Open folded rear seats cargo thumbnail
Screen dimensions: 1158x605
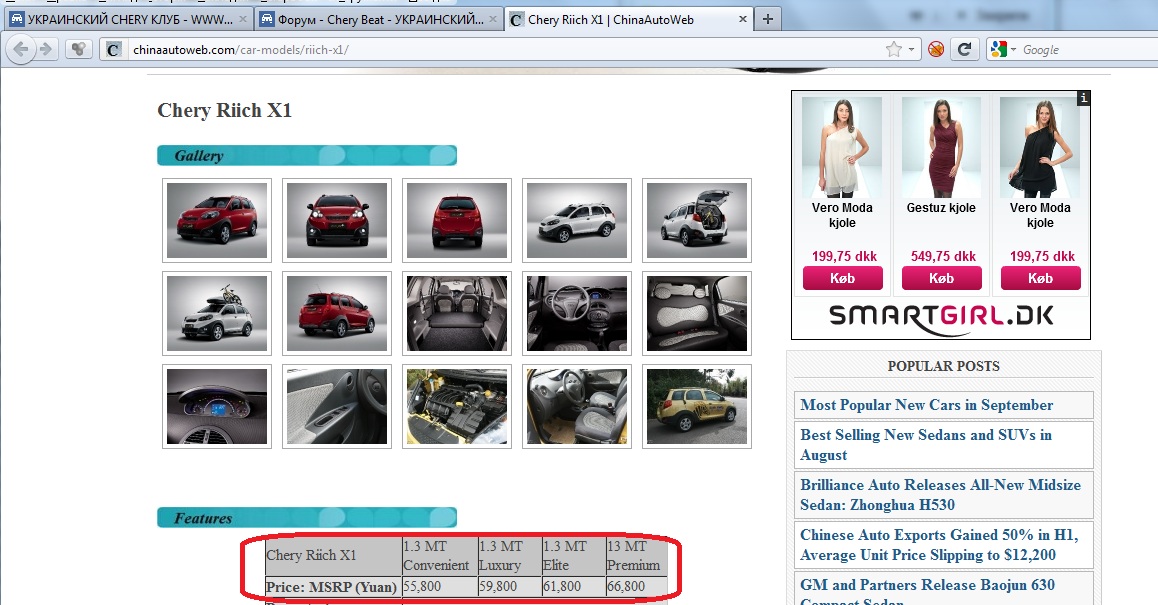click(457, 313)
